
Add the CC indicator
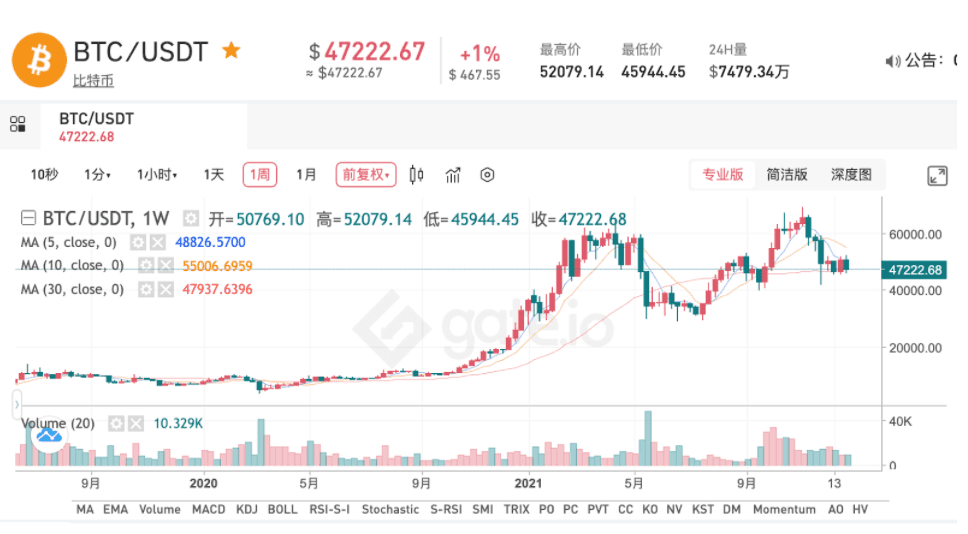coord(625,510)
